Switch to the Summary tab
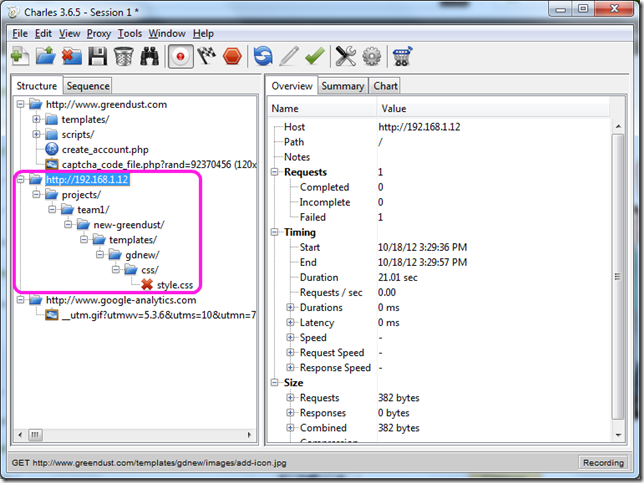Screen dimensions: 644x483 pyautogui.click(x=343, y=86)
